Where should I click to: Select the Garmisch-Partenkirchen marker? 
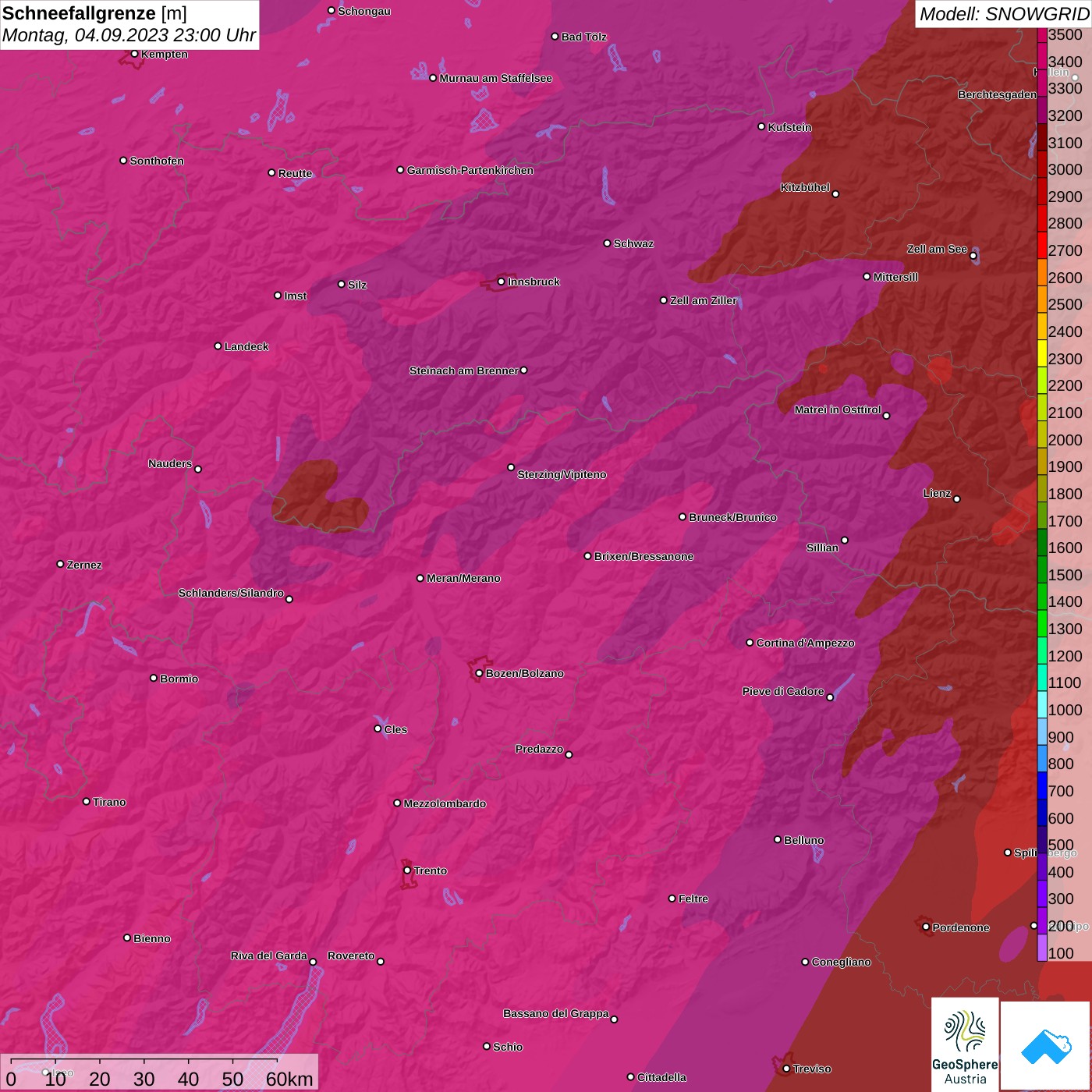(x=400, y=169)
